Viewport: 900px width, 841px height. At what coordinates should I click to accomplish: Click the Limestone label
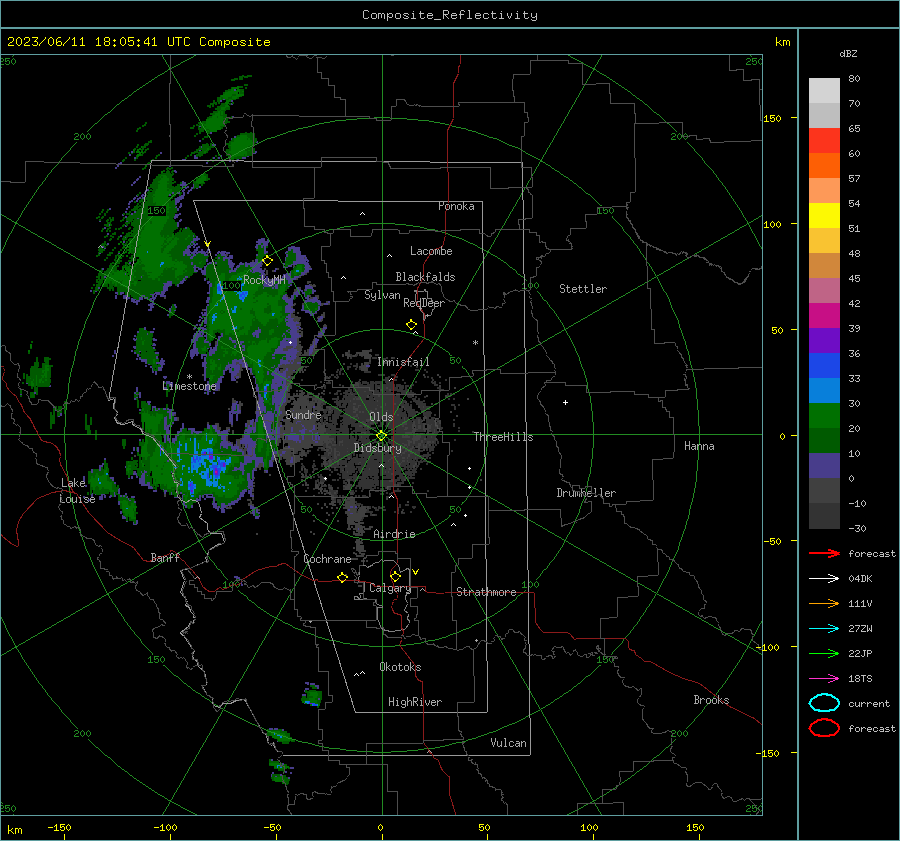pos(189,386)
